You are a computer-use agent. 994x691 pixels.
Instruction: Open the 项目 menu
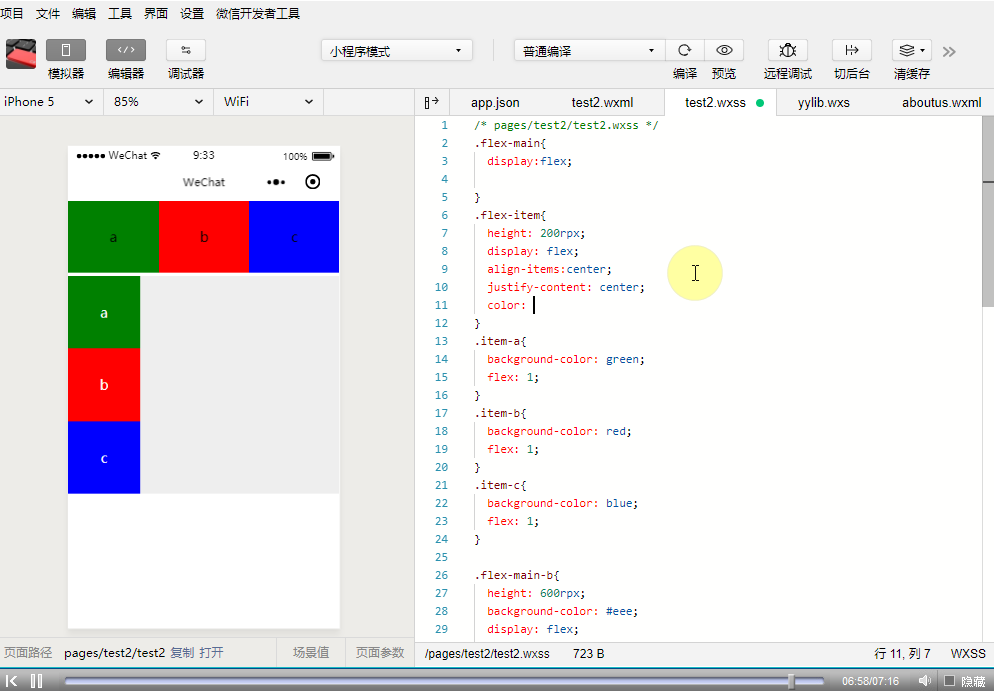[12, 13]
